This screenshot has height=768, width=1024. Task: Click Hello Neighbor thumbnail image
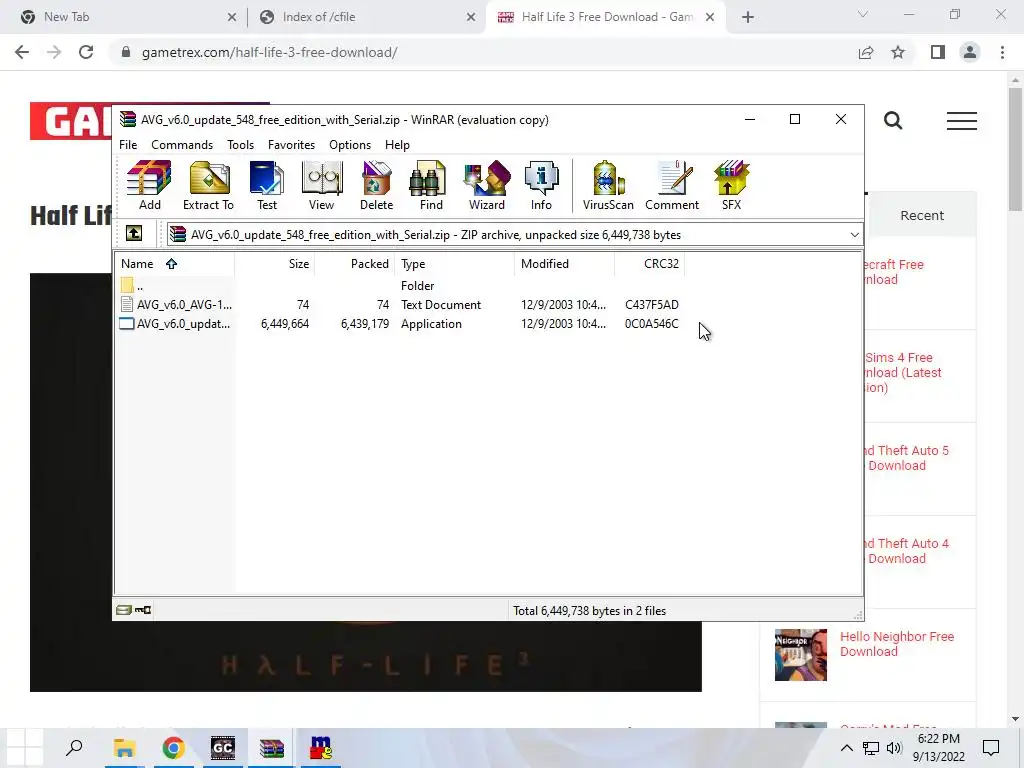pyautogui.click(x=801, y=655)
